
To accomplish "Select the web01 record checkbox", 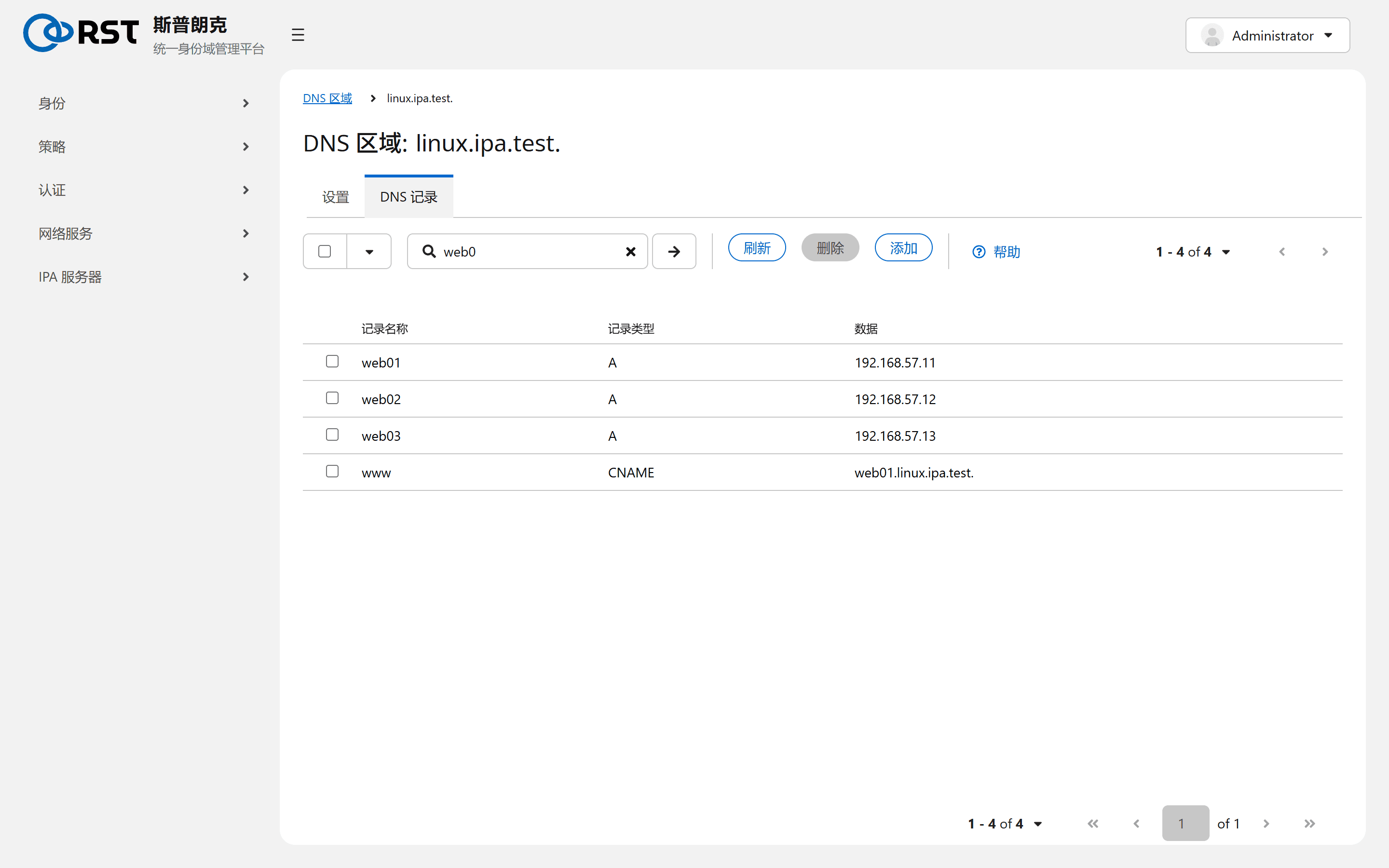I will [x=332, y=361].
